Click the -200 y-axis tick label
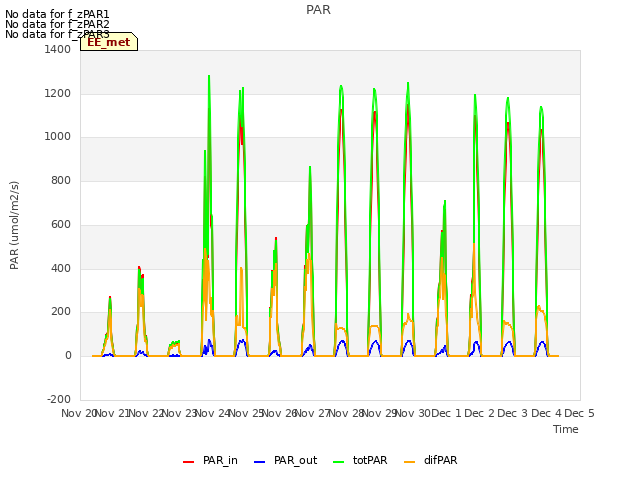The width and height of the screenshot is (640, 480). pos(59,399)
